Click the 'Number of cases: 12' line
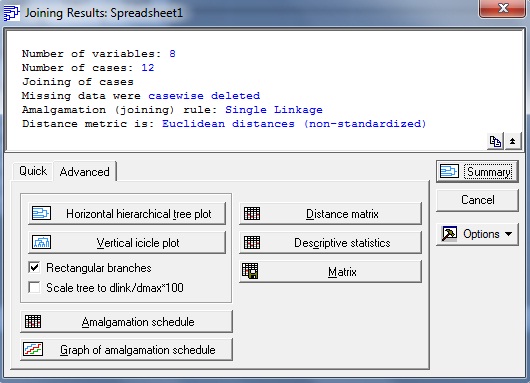 coord(88,68)
